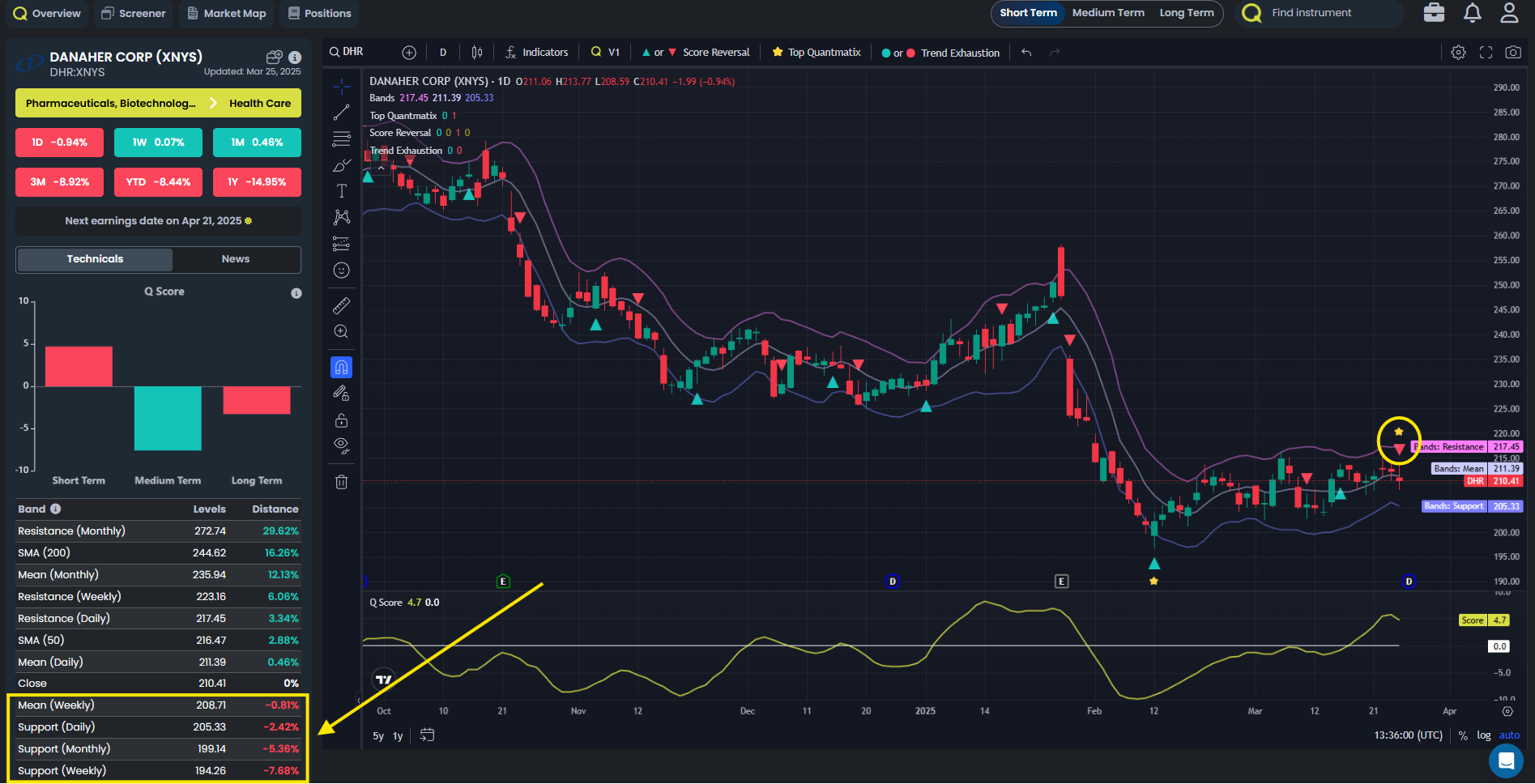The image size is (1535, 784).
Task: Click the Band info icon
Action: 55,509
